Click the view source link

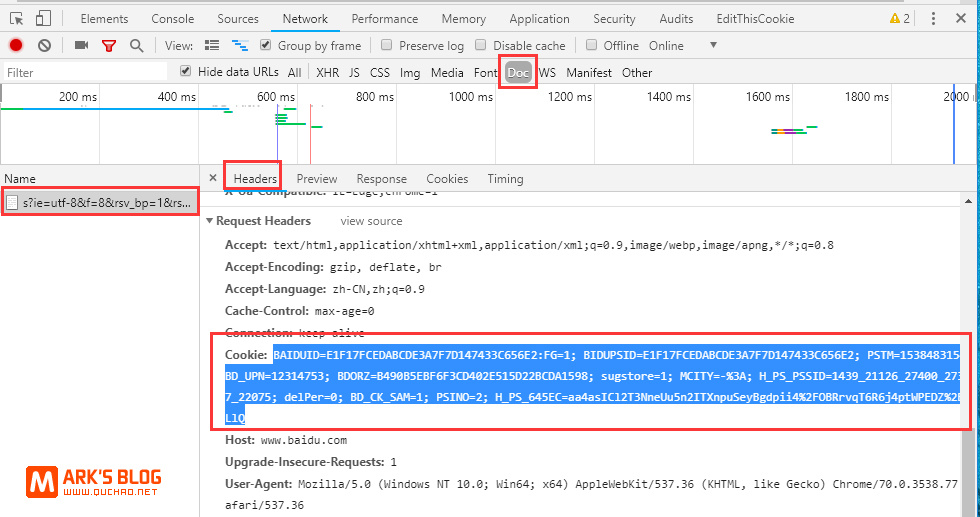pyautogui.click(x=371, y=221)
